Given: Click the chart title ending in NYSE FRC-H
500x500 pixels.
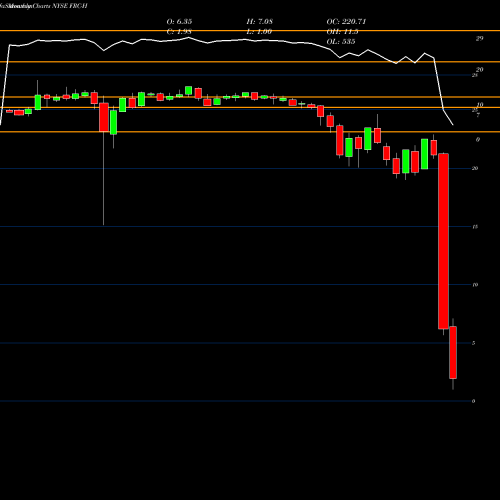Looking at the screenshot, I should coord(44,6).
